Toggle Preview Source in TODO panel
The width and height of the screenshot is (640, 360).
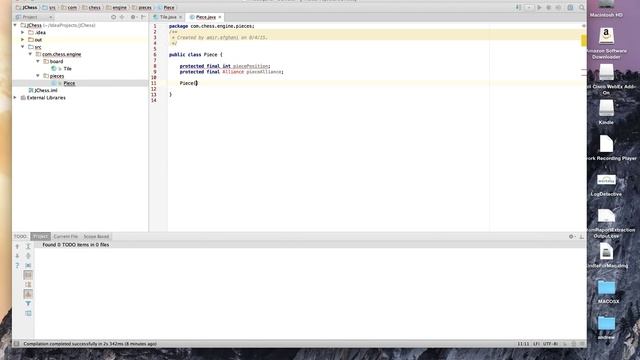click(x=28, y=313)
